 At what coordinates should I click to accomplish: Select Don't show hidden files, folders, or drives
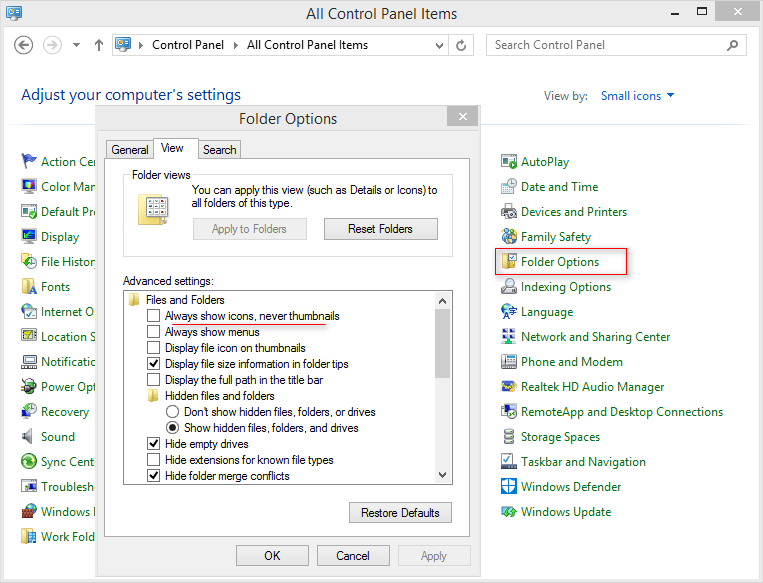(172, 412)
